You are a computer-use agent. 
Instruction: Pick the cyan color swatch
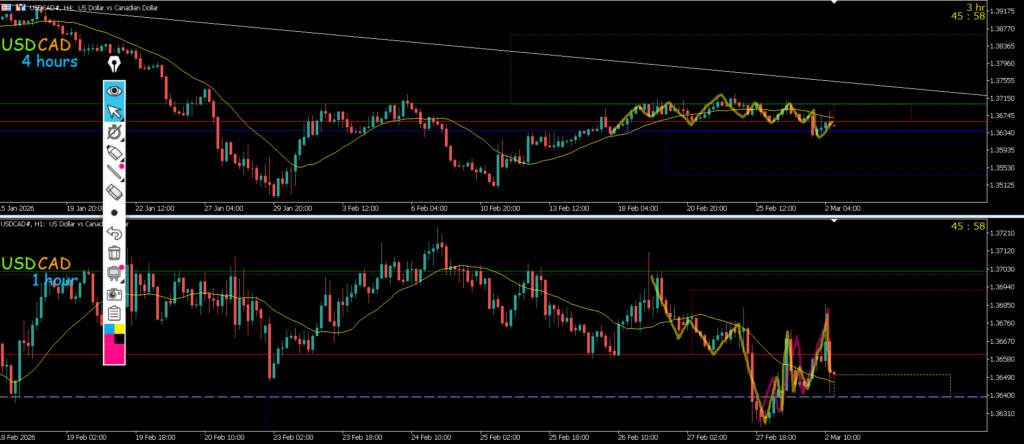click(109, 328)
